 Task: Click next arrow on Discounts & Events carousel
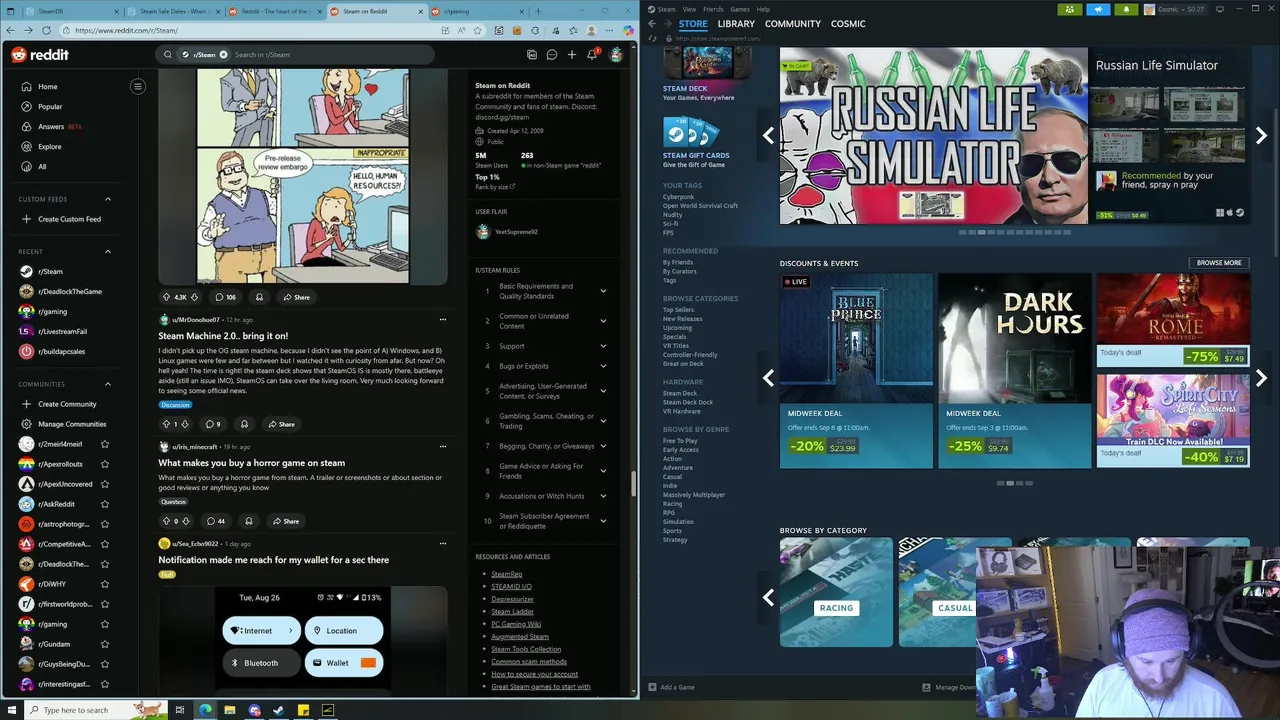(1261, 378)
